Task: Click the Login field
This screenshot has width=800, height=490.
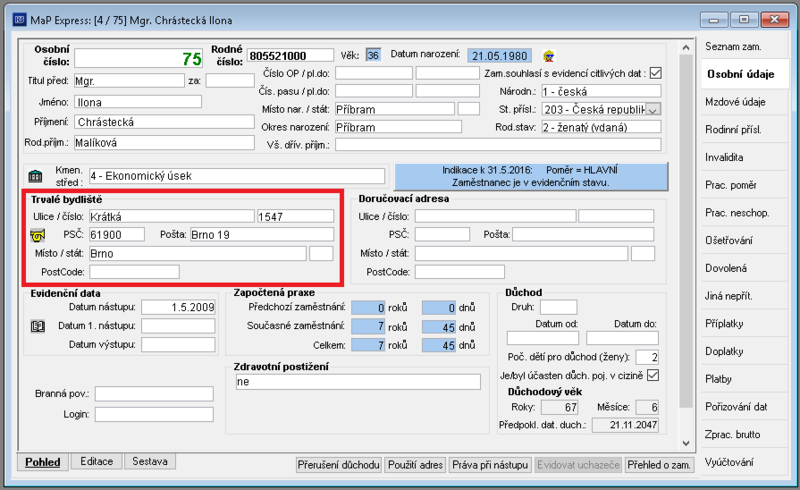Action: coord(154,414)
